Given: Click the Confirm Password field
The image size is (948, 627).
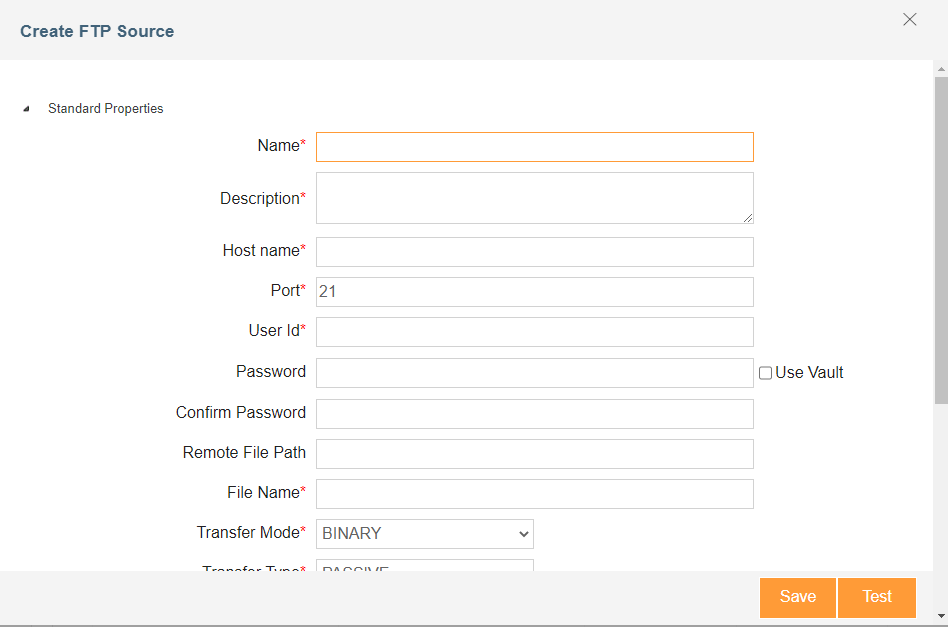Looking at the screenshot, I should pyautogui.click(x=534, y=414).
